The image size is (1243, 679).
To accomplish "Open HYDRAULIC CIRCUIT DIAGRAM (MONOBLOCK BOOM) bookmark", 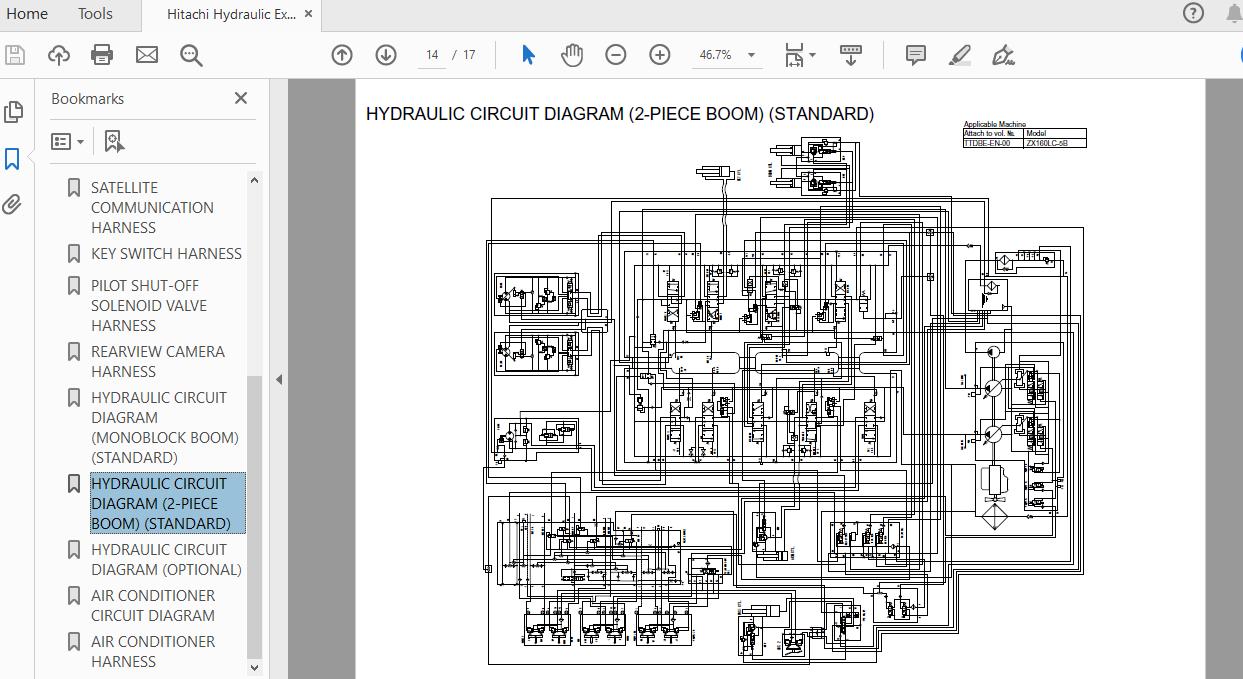I will pyautogui.click(x=165, y=427).
